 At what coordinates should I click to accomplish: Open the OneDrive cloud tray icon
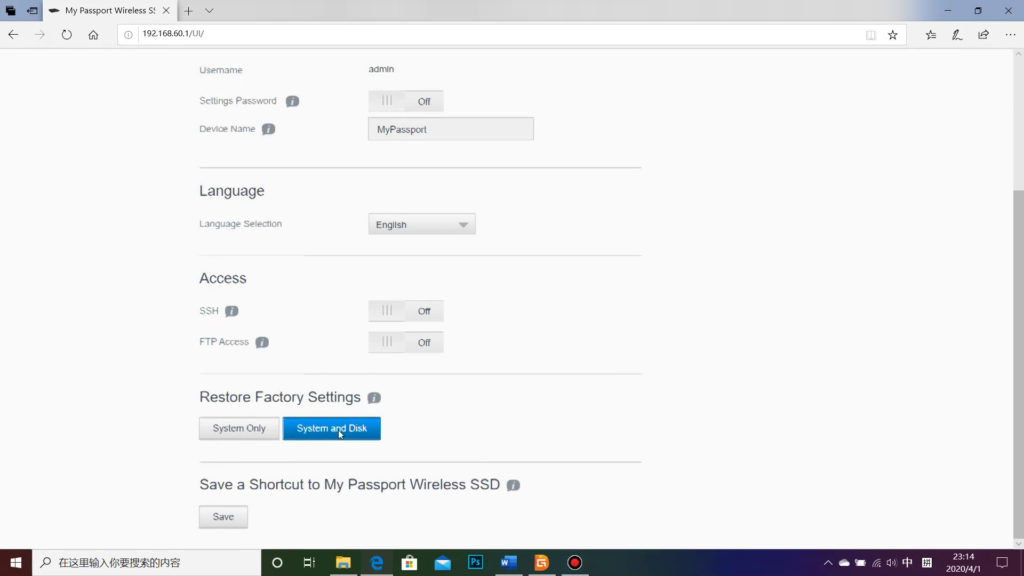coord(844,562)
